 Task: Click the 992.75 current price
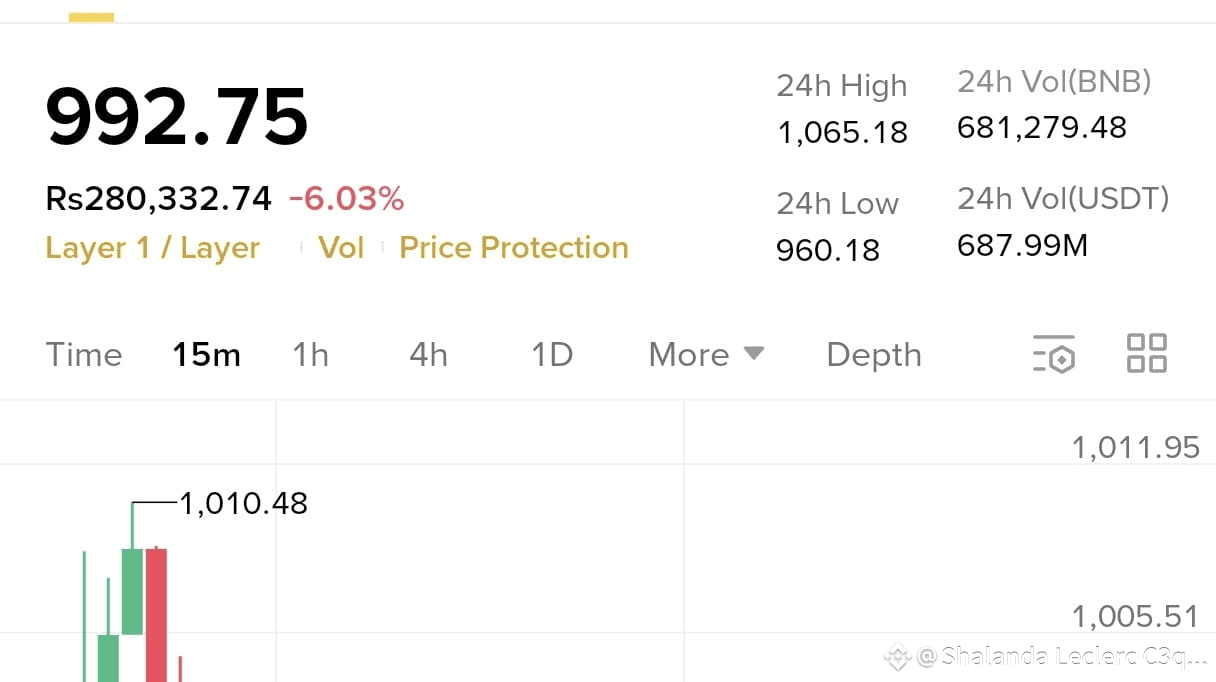coord(177,118)
